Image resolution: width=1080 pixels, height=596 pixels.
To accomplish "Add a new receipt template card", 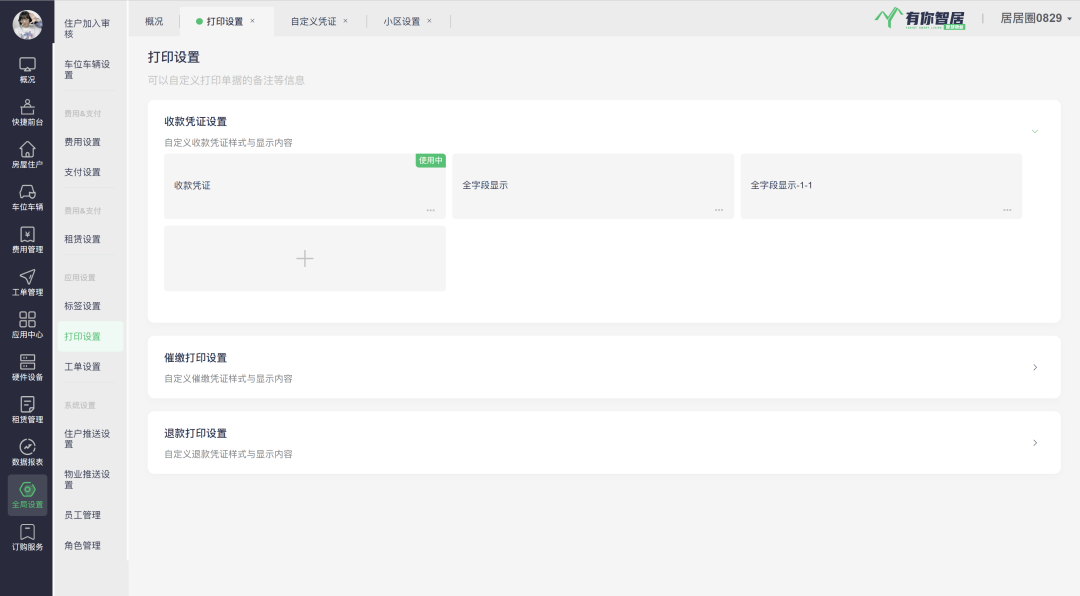I will tap(305, 258).
